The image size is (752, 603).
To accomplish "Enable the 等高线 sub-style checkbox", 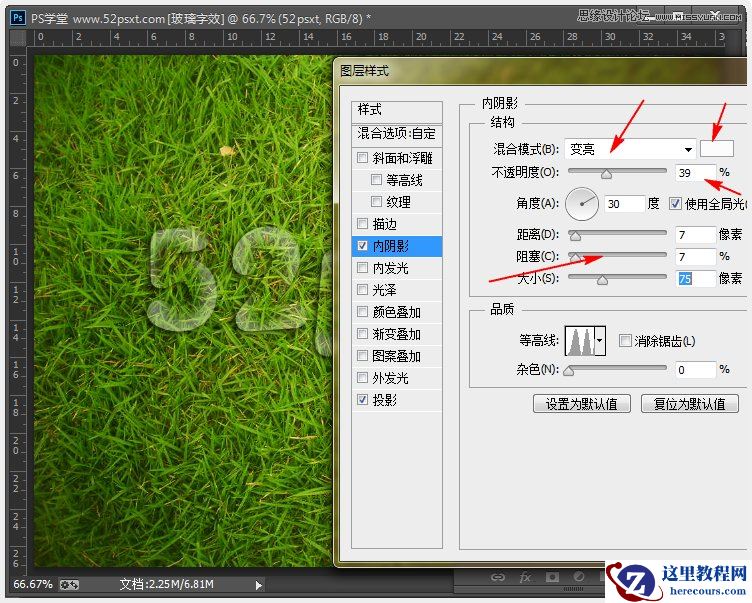I will (x=376, y=179).
